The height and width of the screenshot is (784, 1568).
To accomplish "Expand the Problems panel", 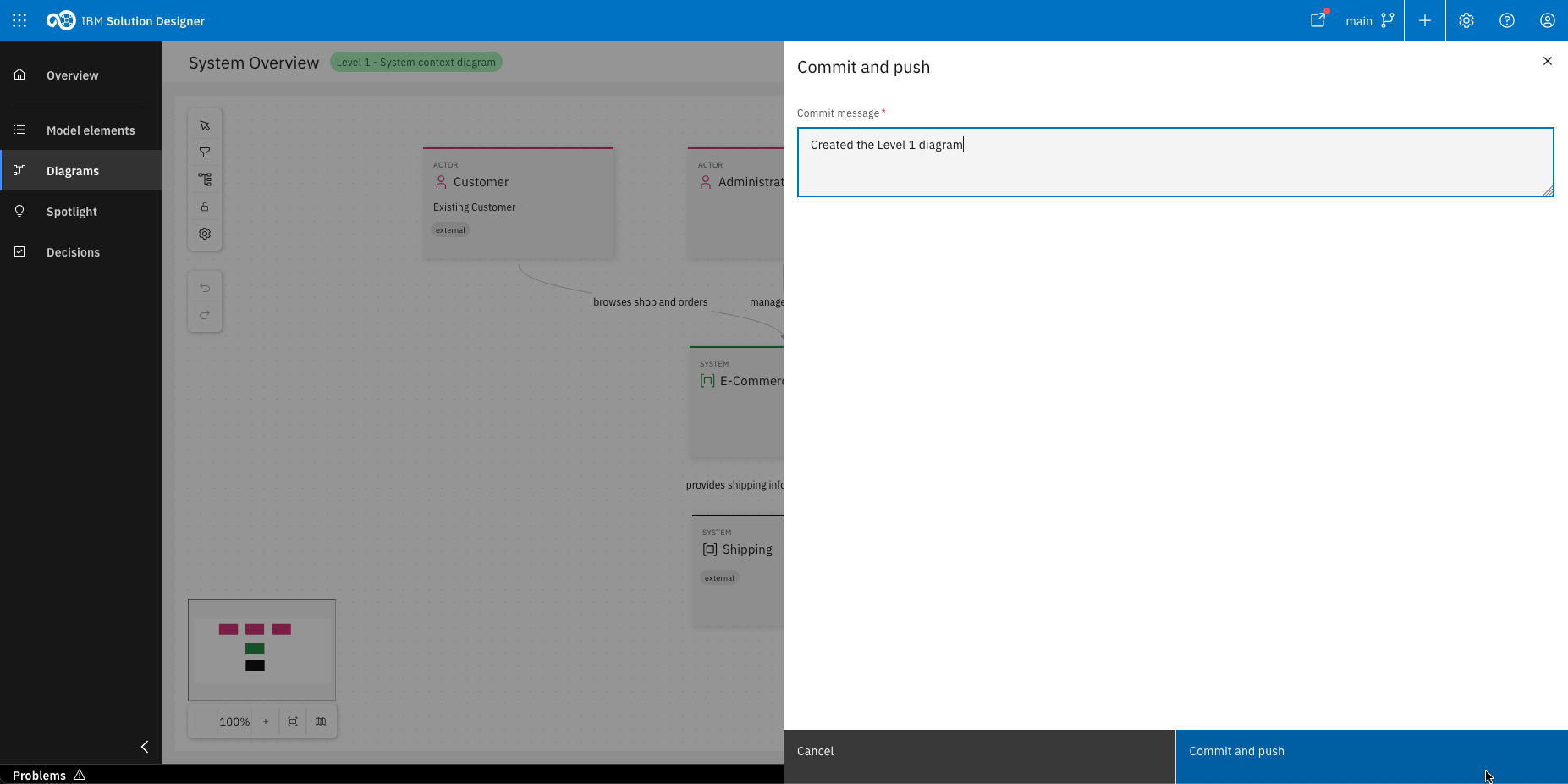I will [49, 775].
